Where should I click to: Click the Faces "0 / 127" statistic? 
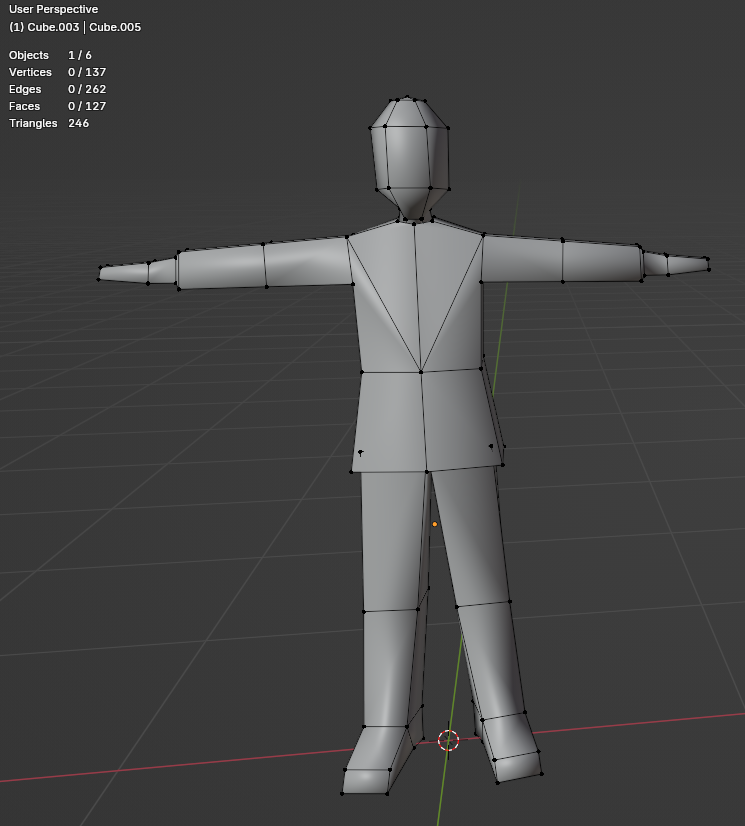[x=87, y=106]
